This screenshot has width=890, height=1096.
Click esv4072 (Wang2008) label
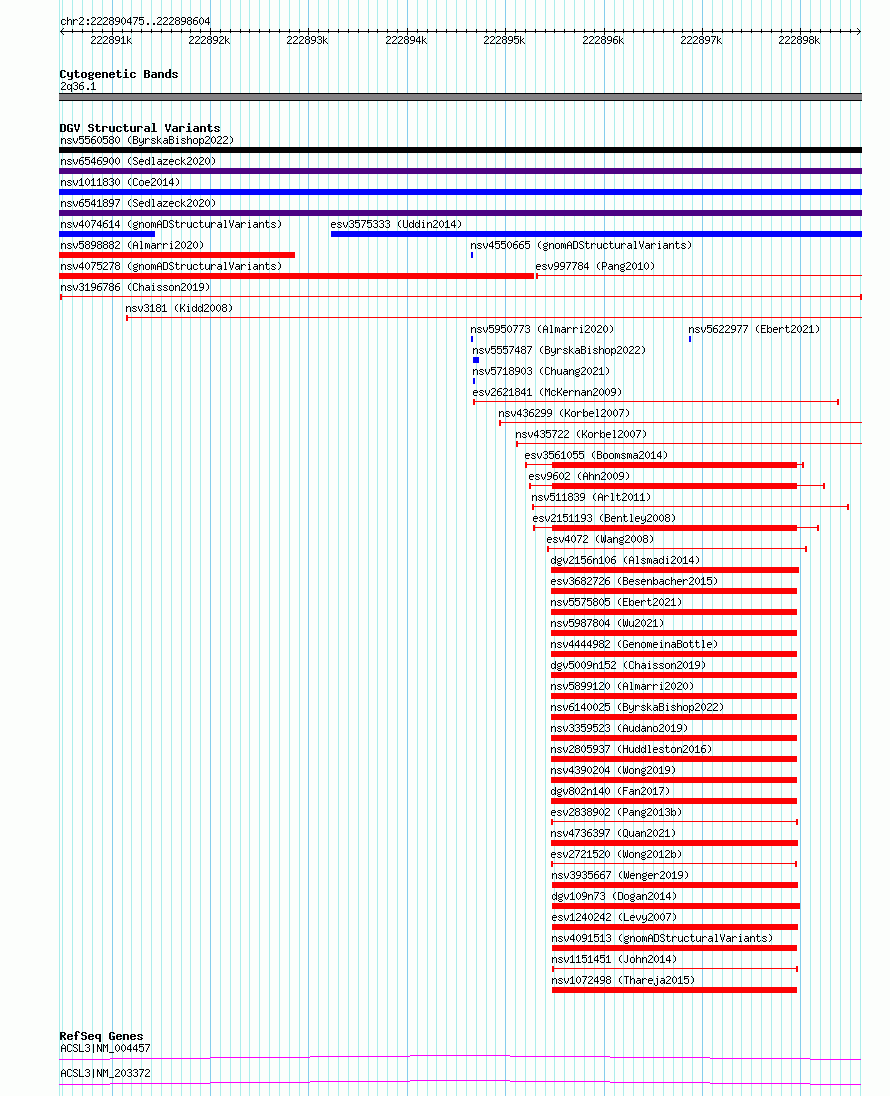click(600, 539)
